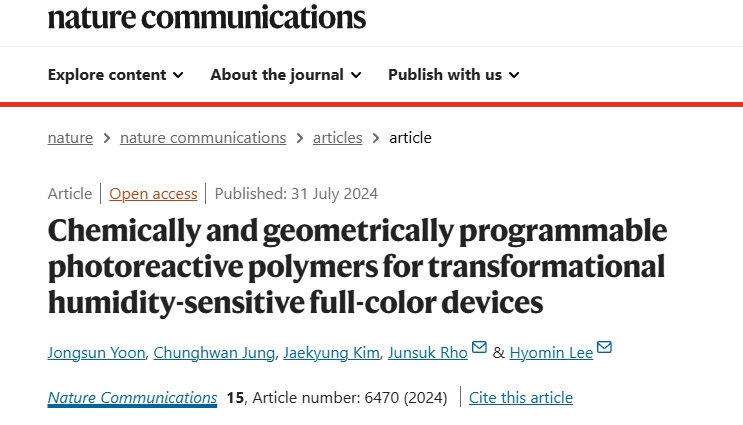The width and height of the screenshot is (743, 425).
Task: Click chevron arrow beside About the journal
Action: click(x=356, y=75)
